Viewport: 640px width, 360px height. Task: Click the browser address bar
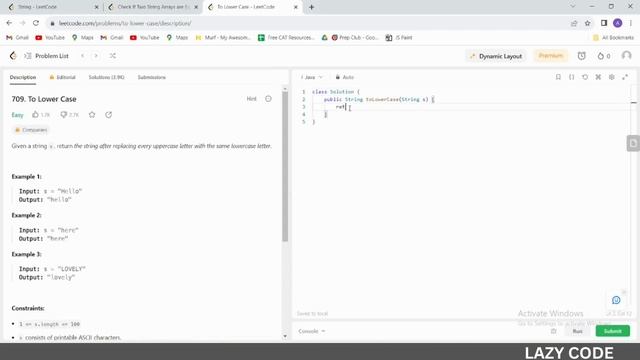pyautogui.click(x=306, y=23)
